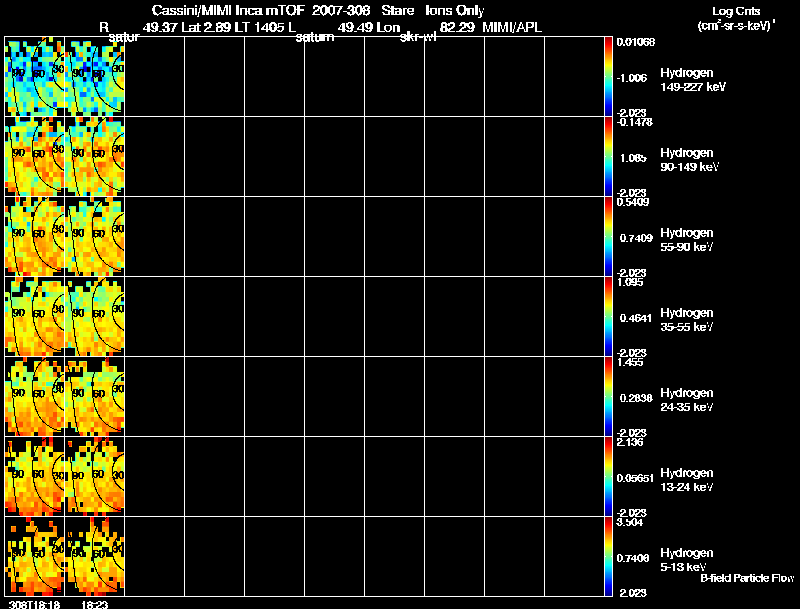Choose the 18:18 panel in Hydrogen 13-24 keV row
Image resolution: width=800 pixels, height=609 pixels.
point(35,476)
